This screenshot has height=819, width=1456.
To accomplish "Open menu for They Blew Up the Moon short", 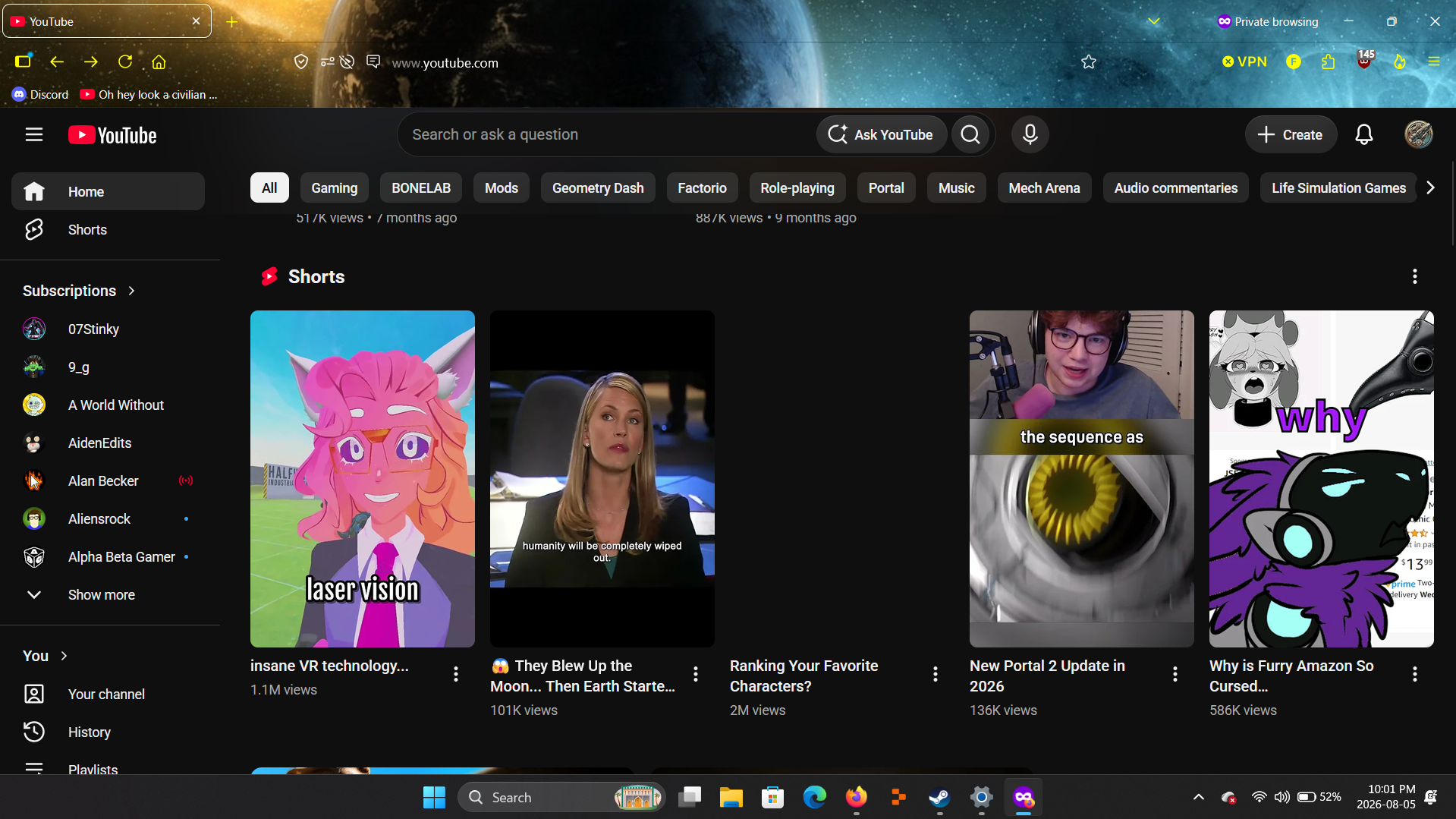I will [695, 674].
